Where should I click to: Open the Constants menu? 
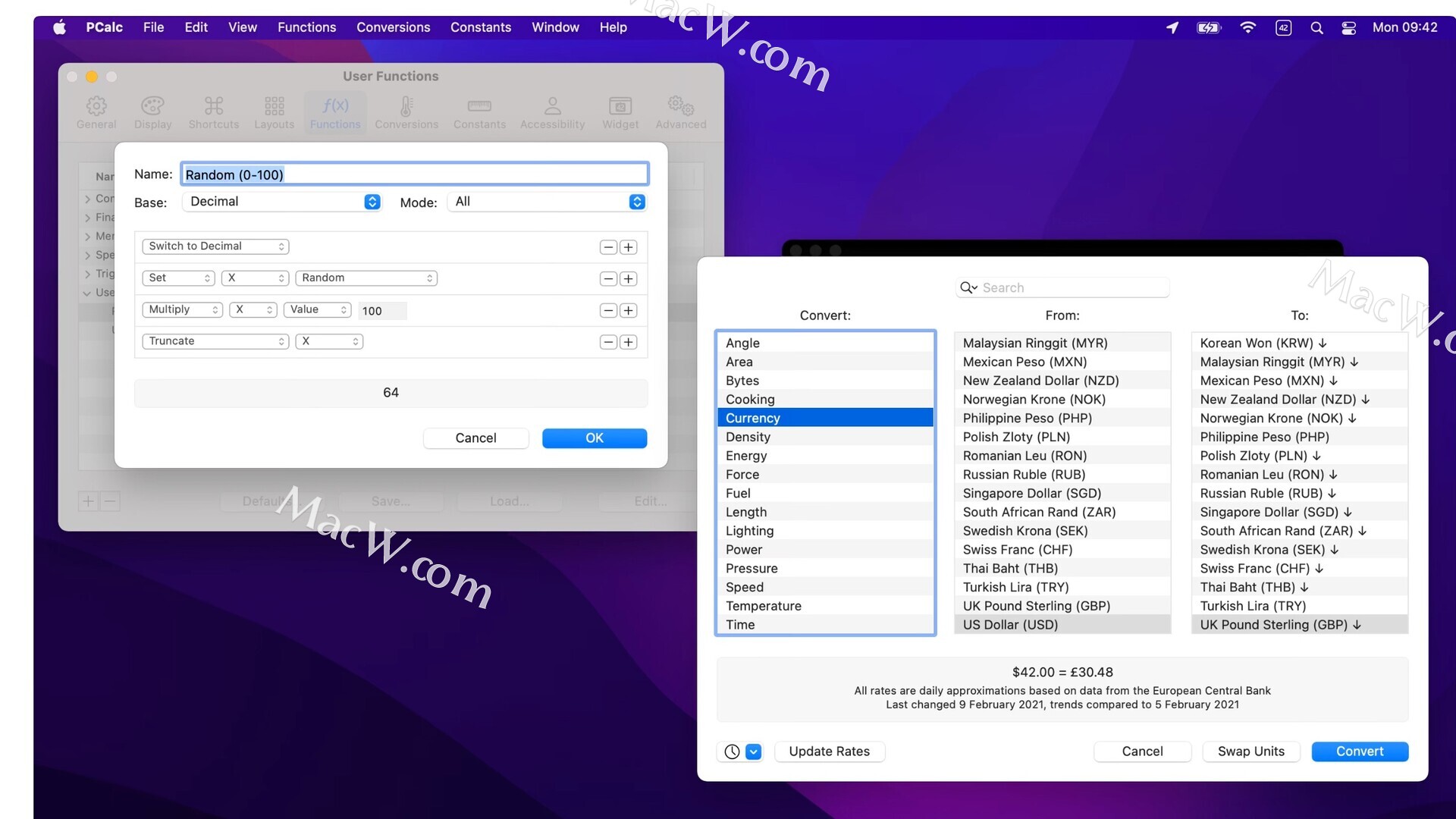click(480, 27)
